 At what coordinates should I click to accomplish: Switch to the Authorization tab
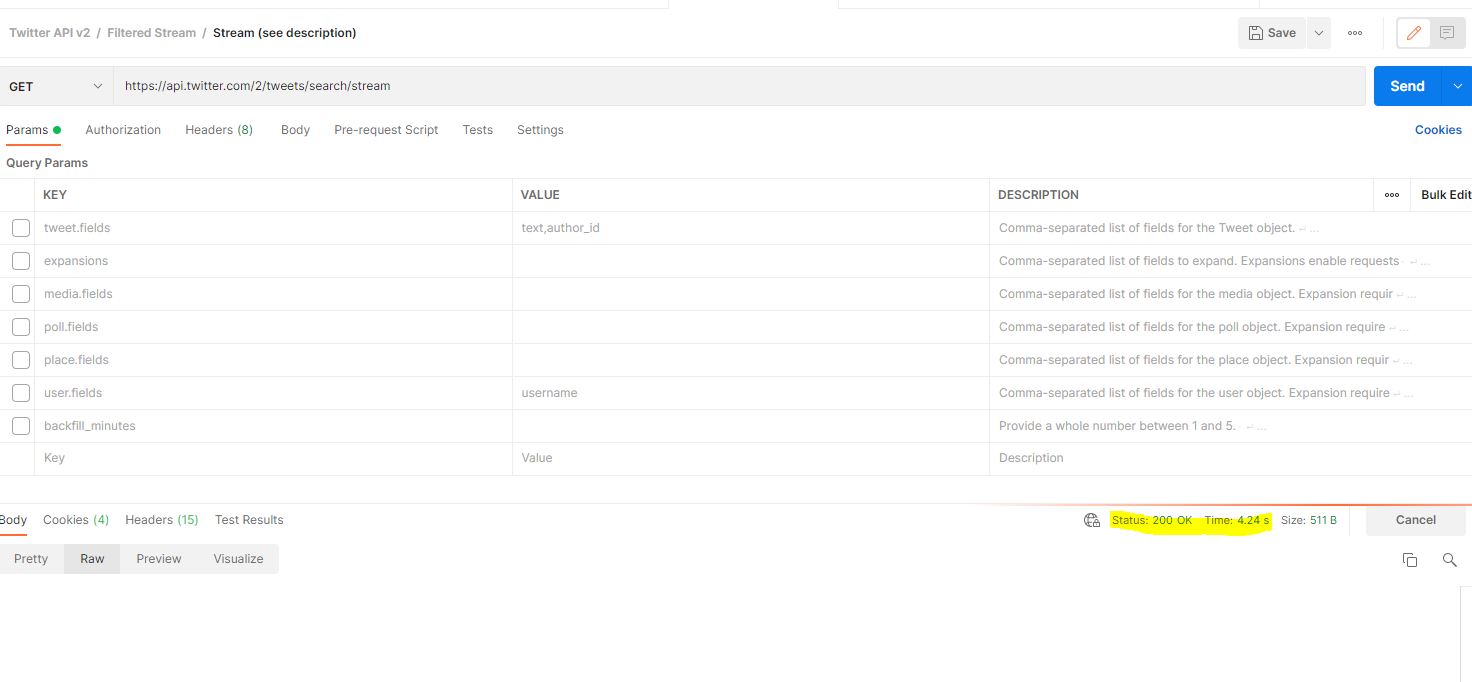pos(123,130)
